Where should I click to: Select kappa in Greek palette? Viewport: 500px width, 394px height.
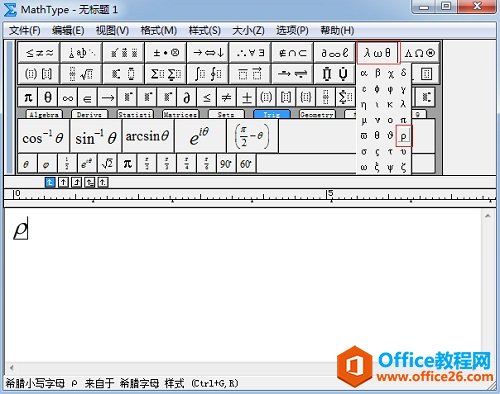pyautogui.click(x=390, y=105)
